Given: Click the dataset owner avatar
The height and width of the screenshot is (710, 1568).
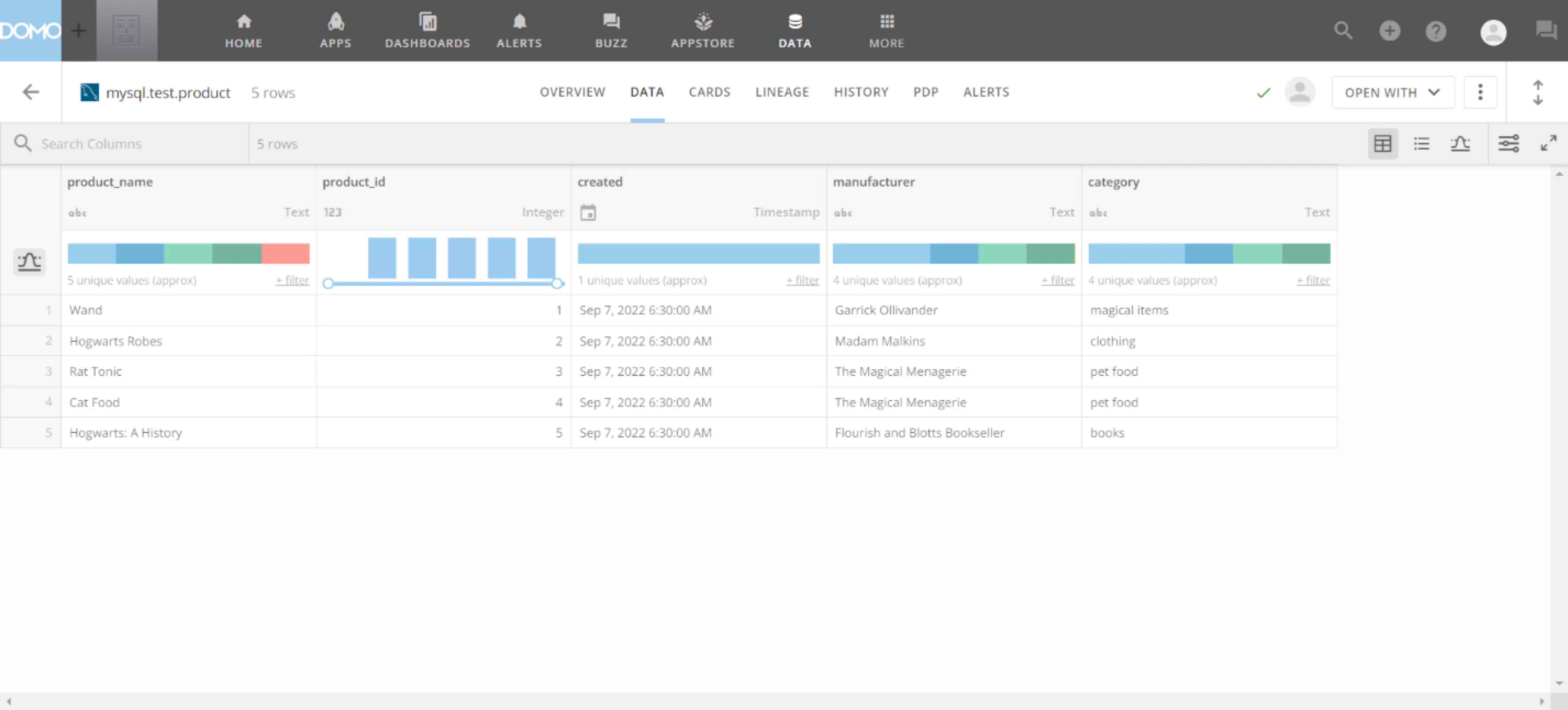Looking at the screenshot, I should tap(1300, 93).
